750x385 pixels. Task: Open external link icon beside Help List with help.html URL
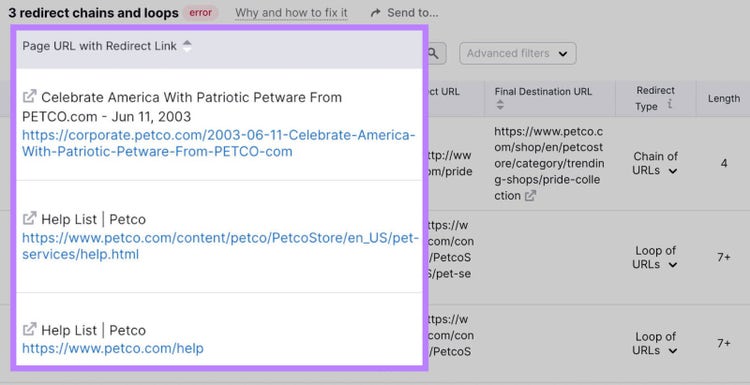pos(29,219)
